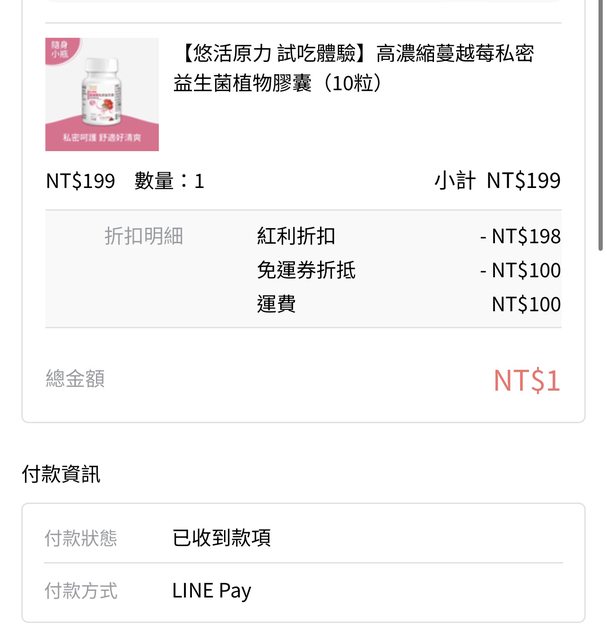
Task: Click the 悠活原力 product title link
Action: (x=353, y=68)
